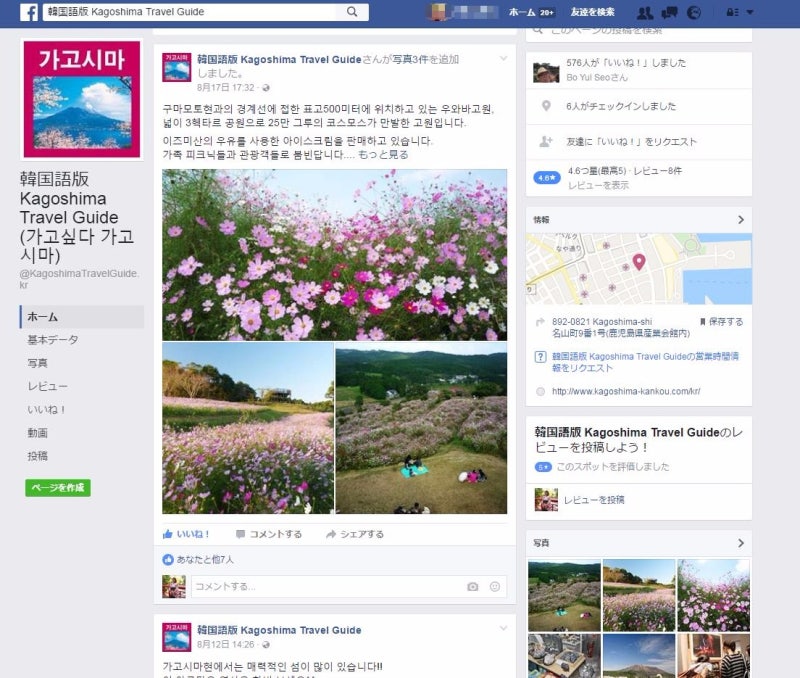Click the directions arrow icon beside address
Image resolution: width=800 pixels, height=678 pixels.
coord(540,322)
